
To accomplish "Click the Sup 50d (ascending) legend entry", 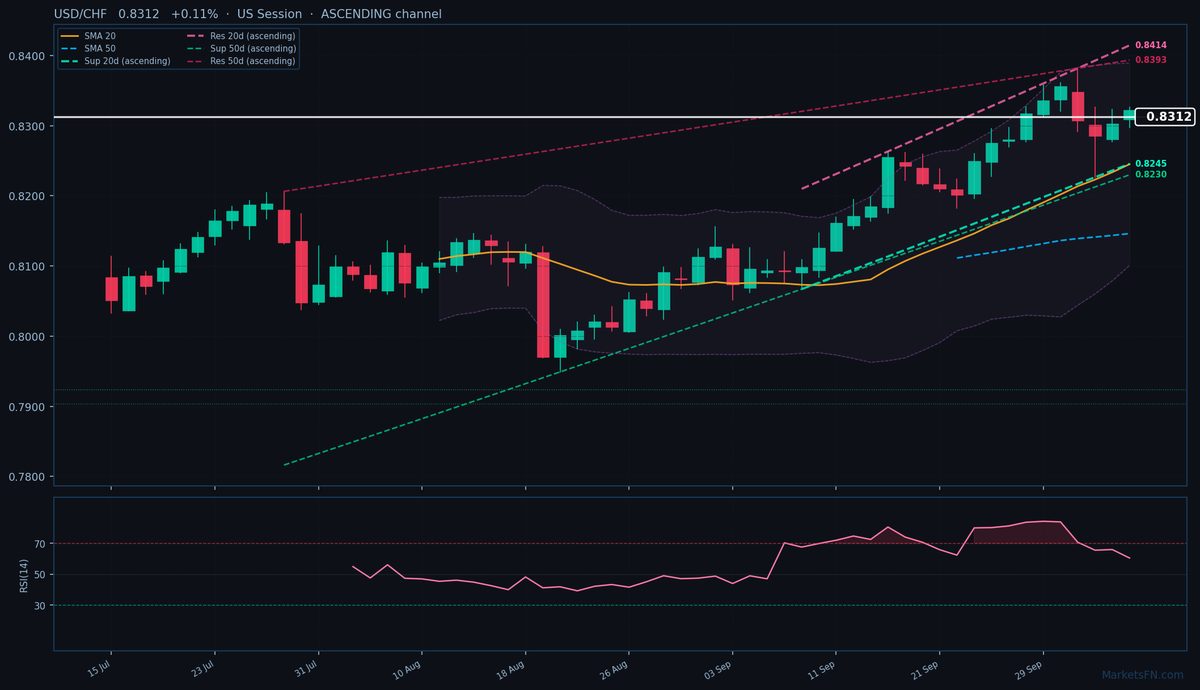I will [x=241, y=48].
